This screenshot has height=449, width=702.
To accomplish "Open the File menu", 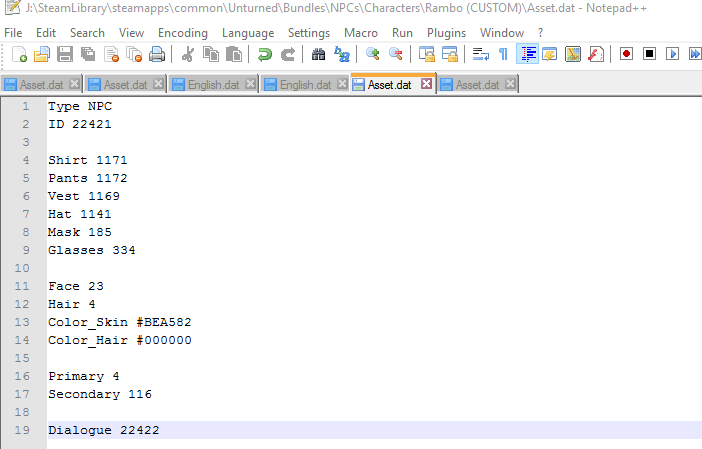I will [x=13, y=33].
